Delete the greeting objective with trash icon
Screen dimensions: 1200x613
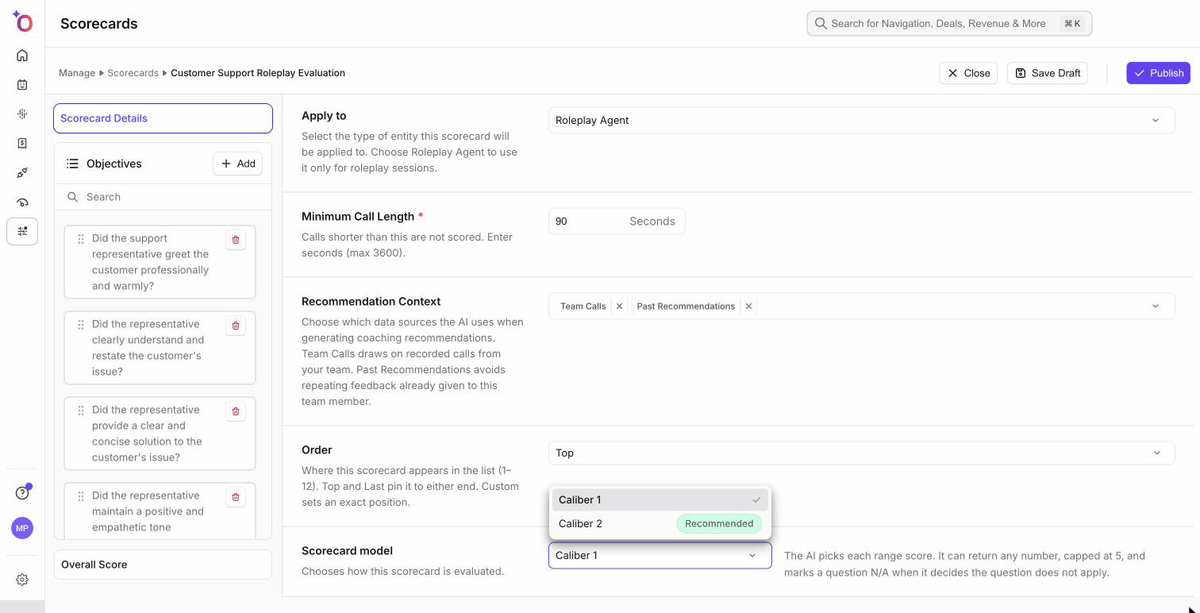coord(236,240)
